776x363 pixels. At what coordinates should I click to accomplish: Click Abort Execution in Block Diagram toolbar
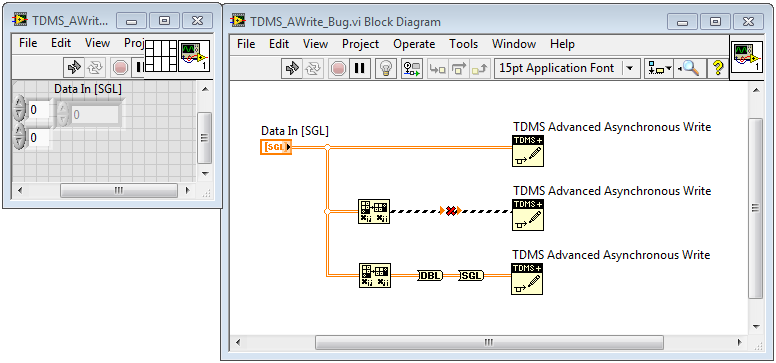pos(339,68)
